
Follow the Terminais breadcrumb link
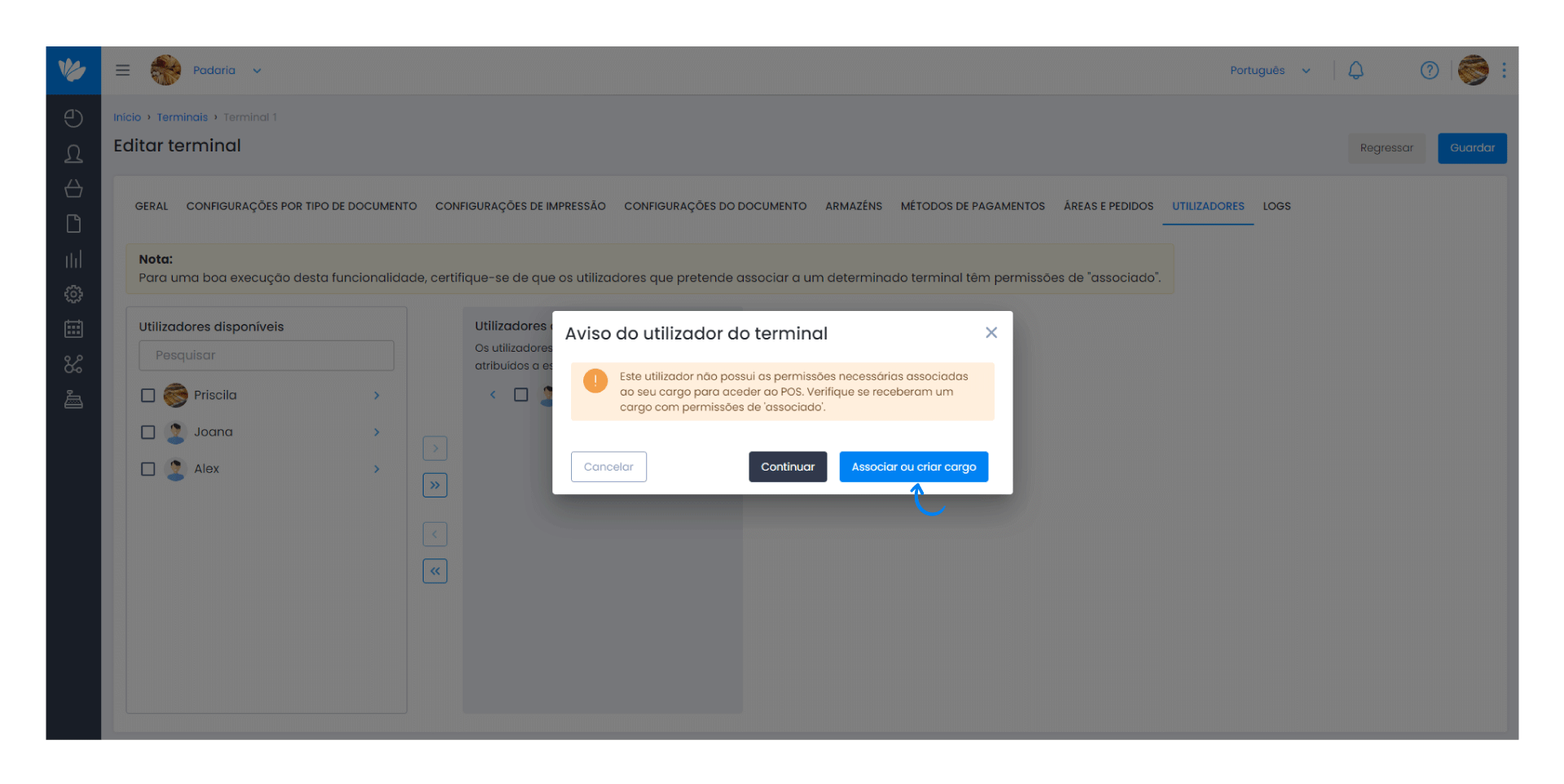click(x=182, y=117)
